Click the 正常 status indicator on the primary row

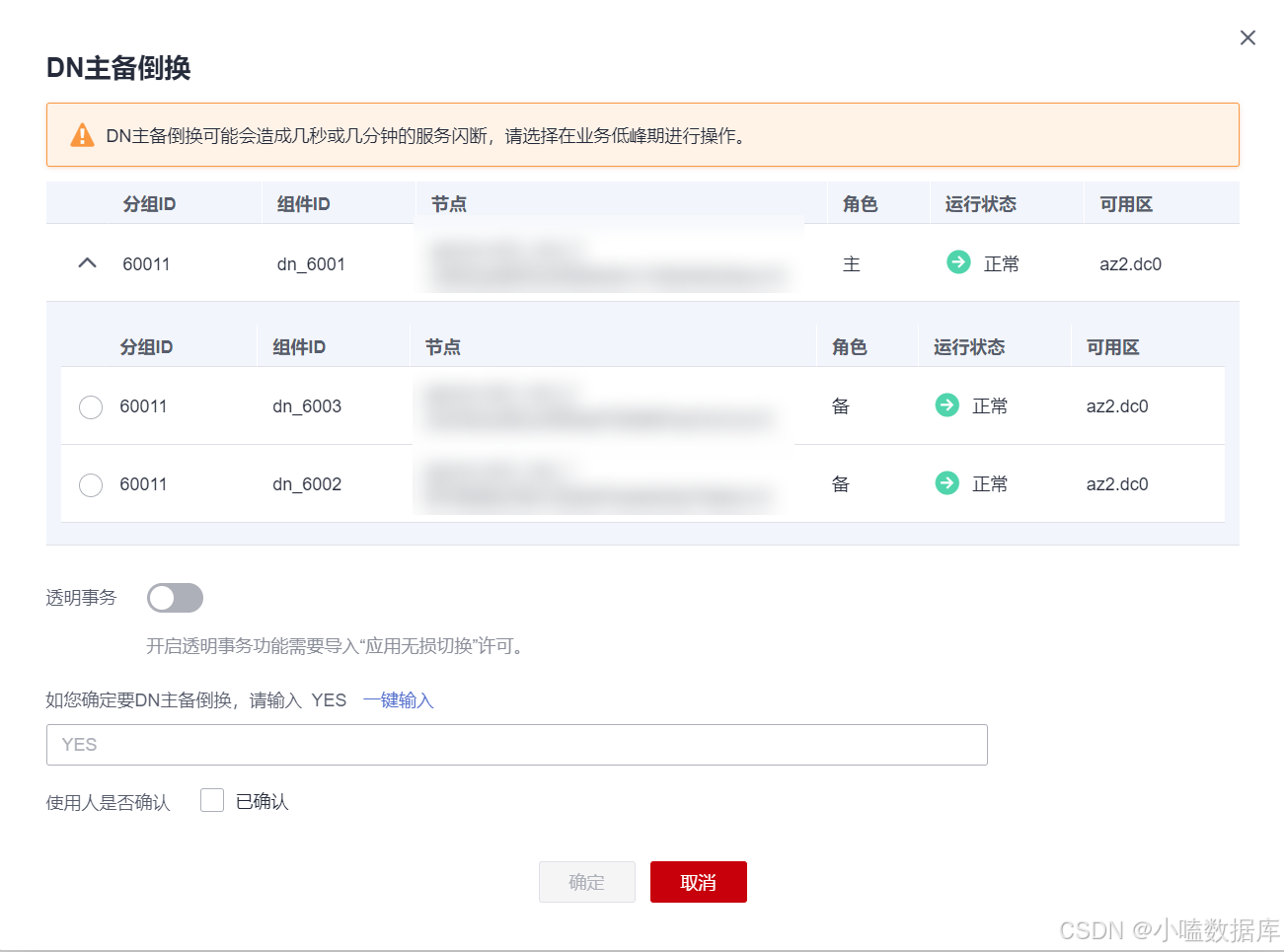coord(990,263)
